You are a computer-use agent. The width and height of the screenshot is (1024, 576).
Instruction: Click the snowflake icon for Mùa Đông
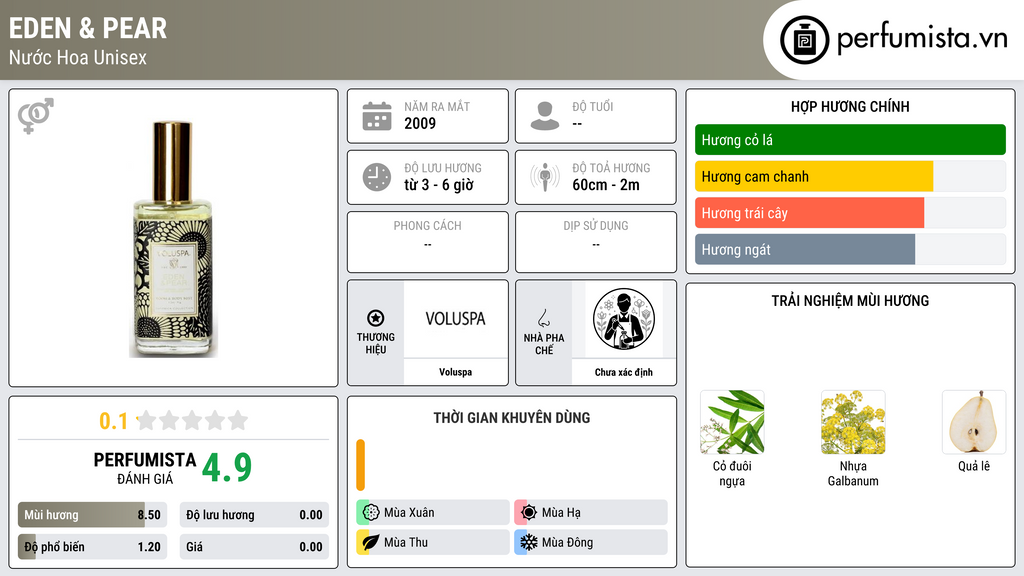coord(529,542)
